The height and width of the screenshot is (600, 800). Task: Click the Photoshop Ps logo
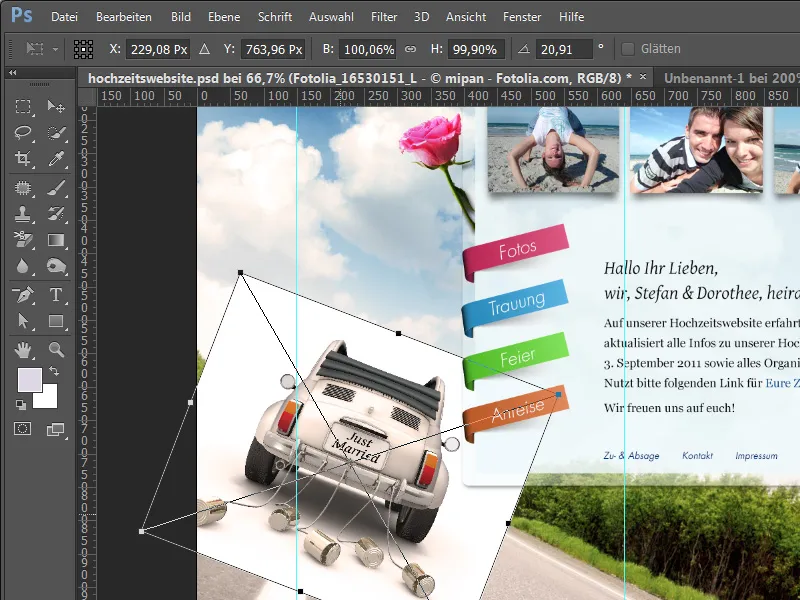(x=21, y=16)
